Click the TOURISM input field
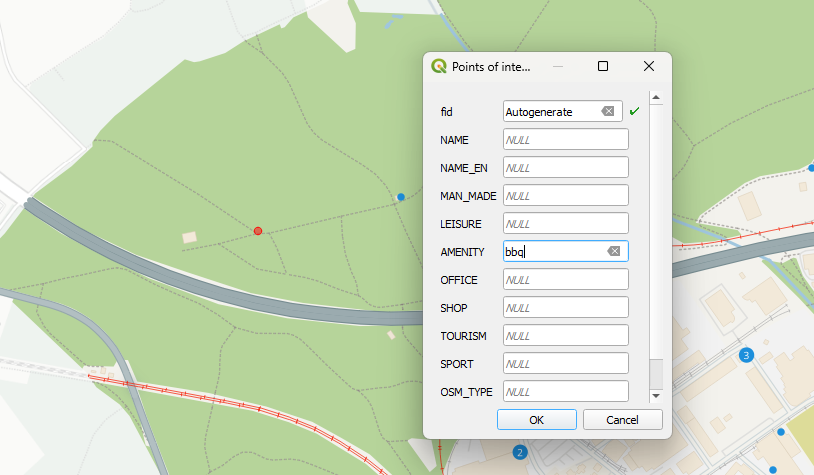This screenshot has height=475, width=814. pos(565,336)
